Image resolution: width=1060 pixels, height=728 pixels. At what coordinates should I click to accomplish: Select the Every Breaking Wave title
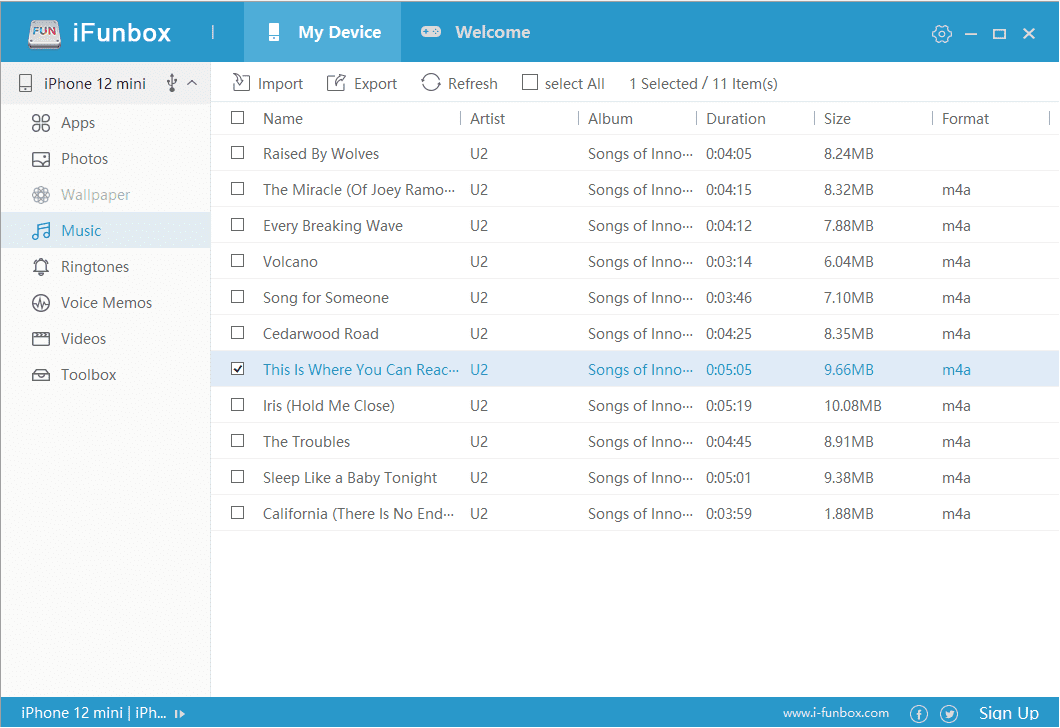333,226
